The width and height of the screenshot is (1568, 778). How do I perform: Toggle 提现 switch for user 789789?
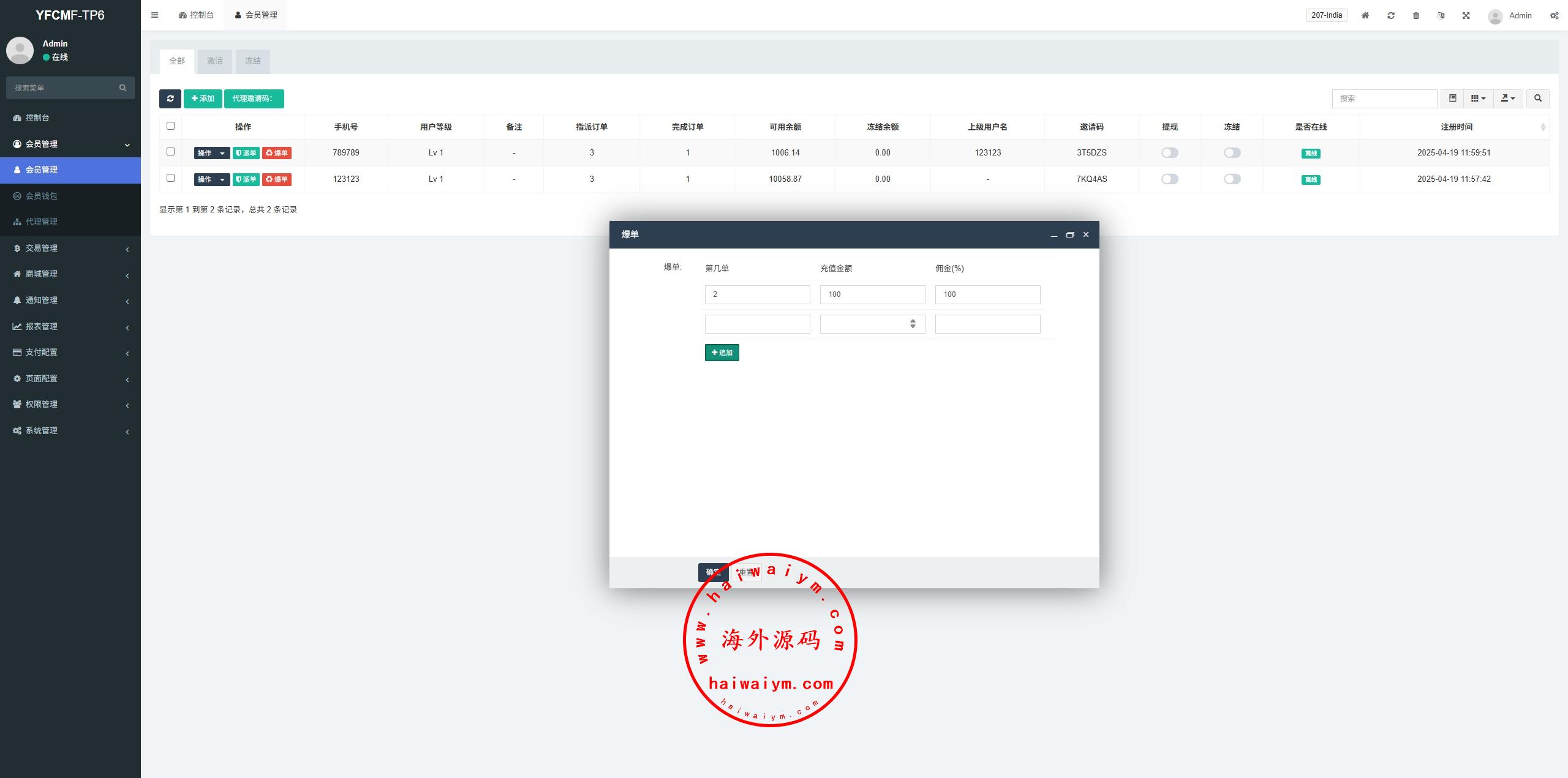click(1169, 153)
